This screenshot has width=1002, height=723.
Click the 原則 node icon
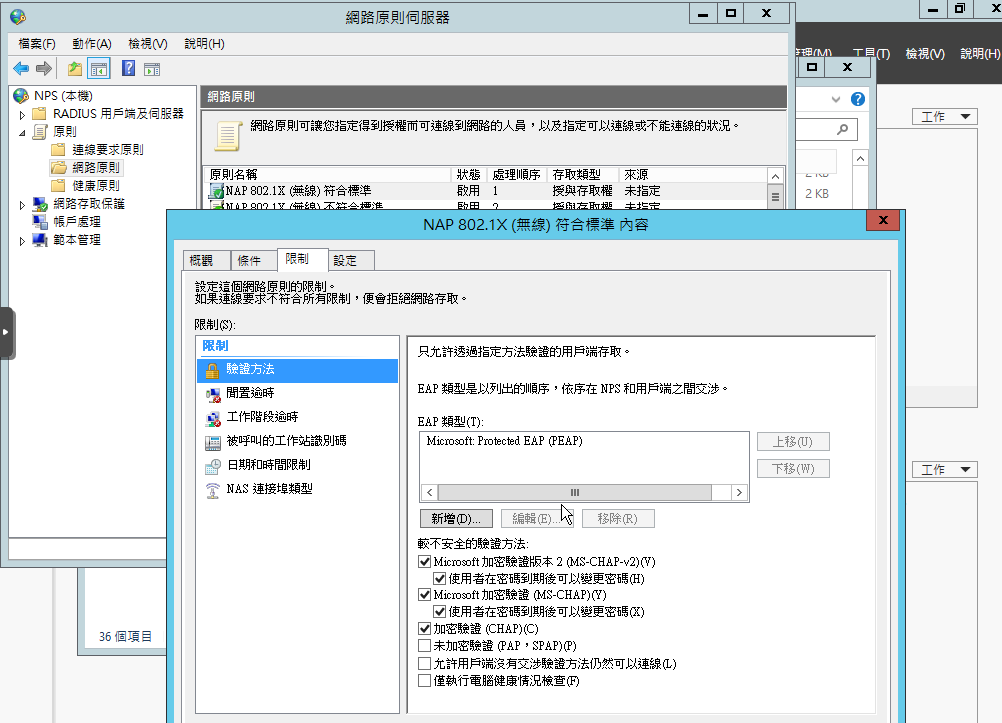coord(40,132)
